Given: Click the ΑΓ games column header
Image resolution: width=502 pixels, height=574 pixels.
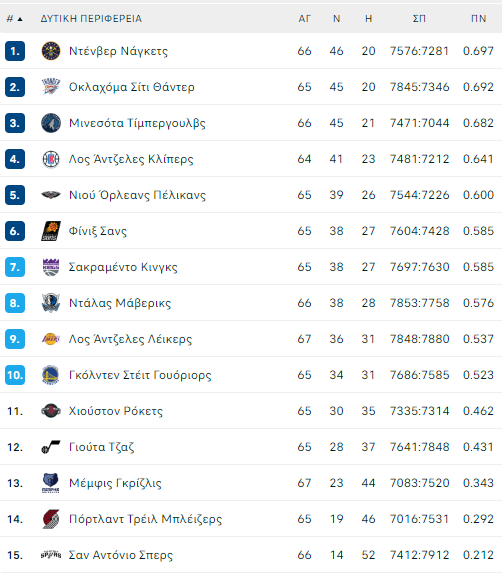Looking at the screenshot, I should [304, 19].
